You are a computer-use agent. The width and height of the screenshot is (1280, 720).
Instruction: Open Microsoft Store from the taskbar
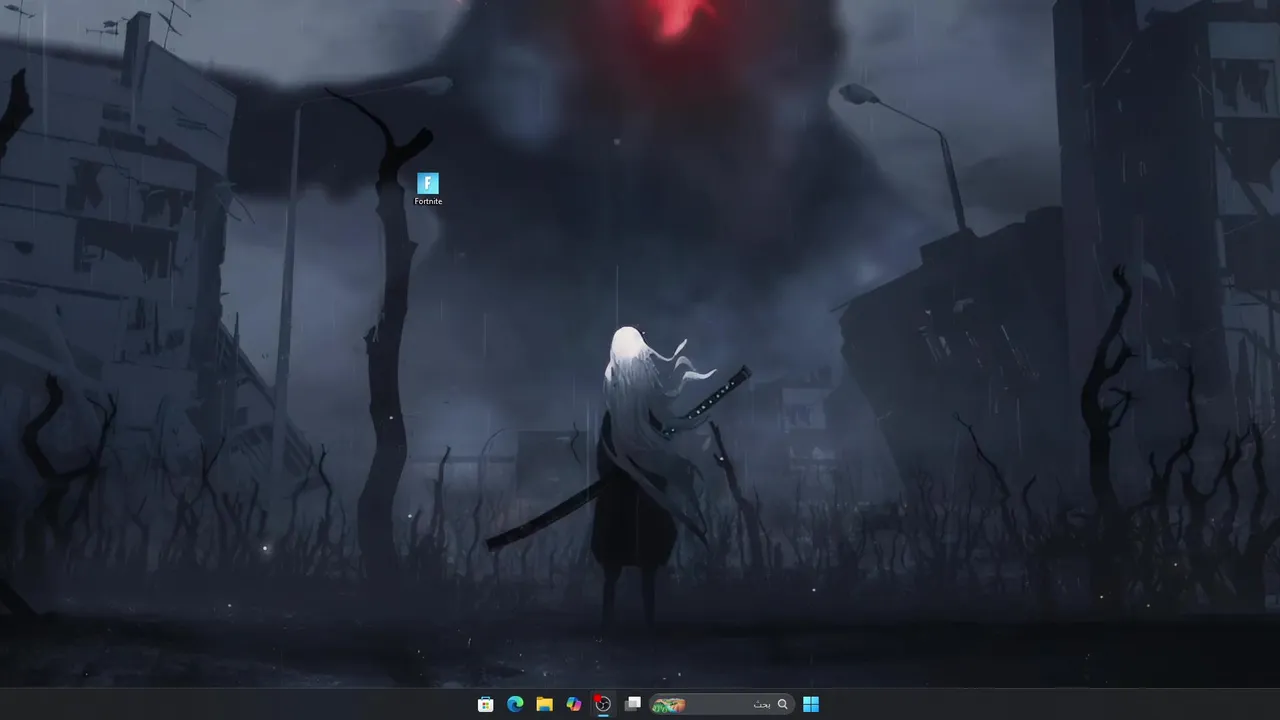pos(486,704)
